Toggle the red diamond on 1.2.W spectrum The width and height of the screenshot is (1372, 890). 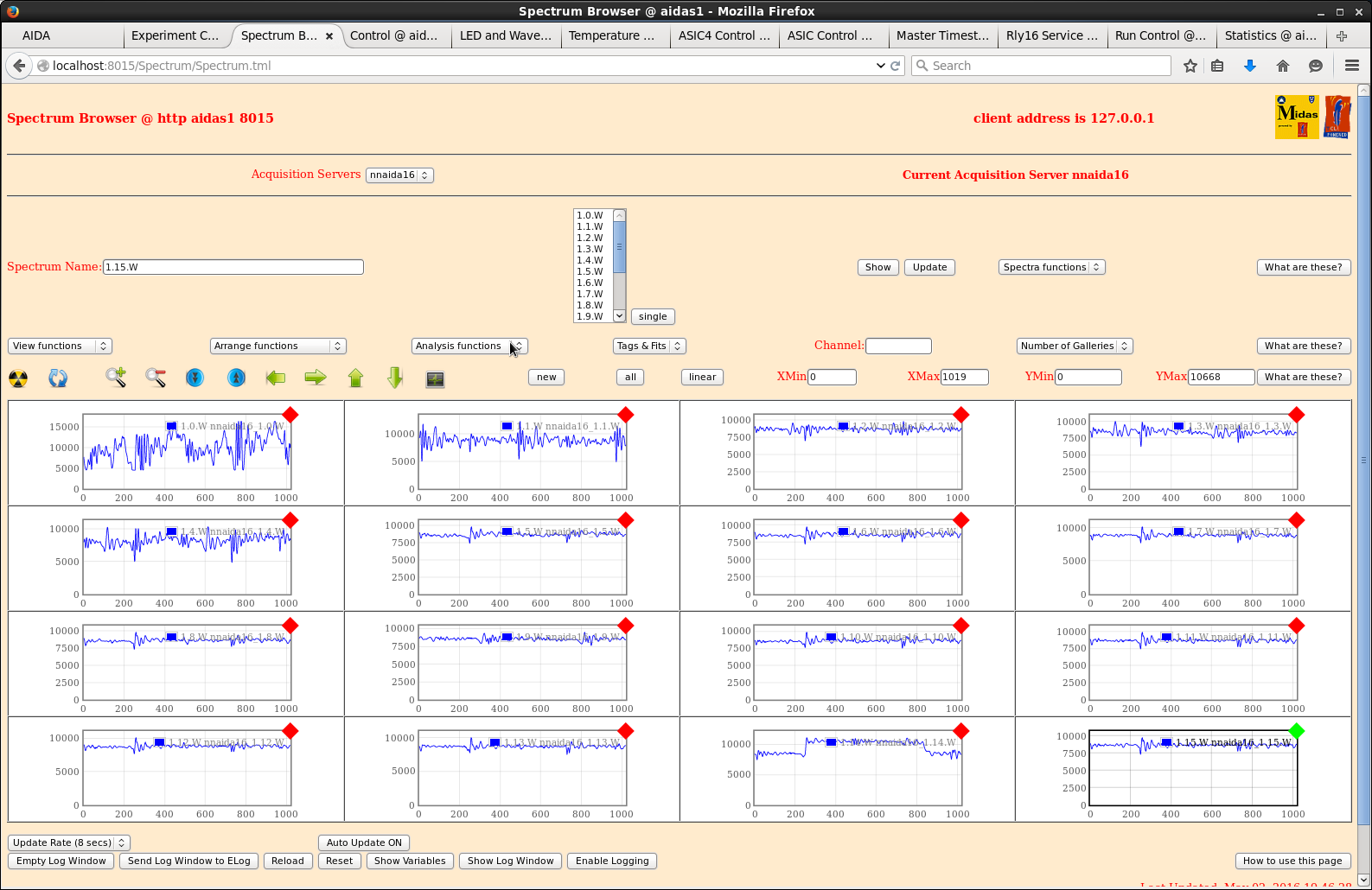(x=960, y=415)
